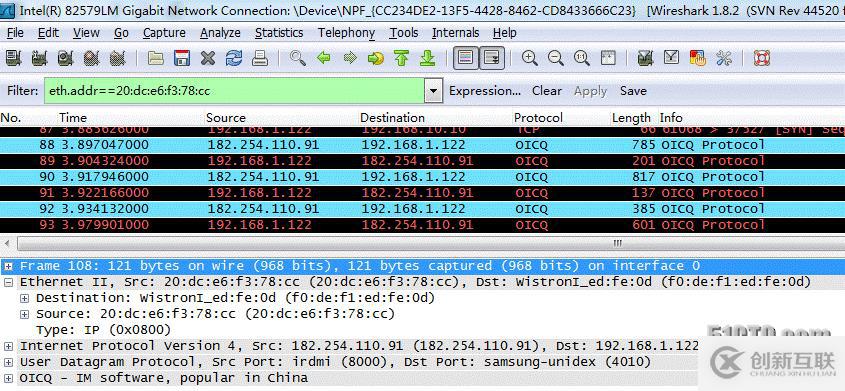The height and width of the screenshot is (391, 845).
Task: Go back to previous packet arrow
Action: tap(323, 58)
